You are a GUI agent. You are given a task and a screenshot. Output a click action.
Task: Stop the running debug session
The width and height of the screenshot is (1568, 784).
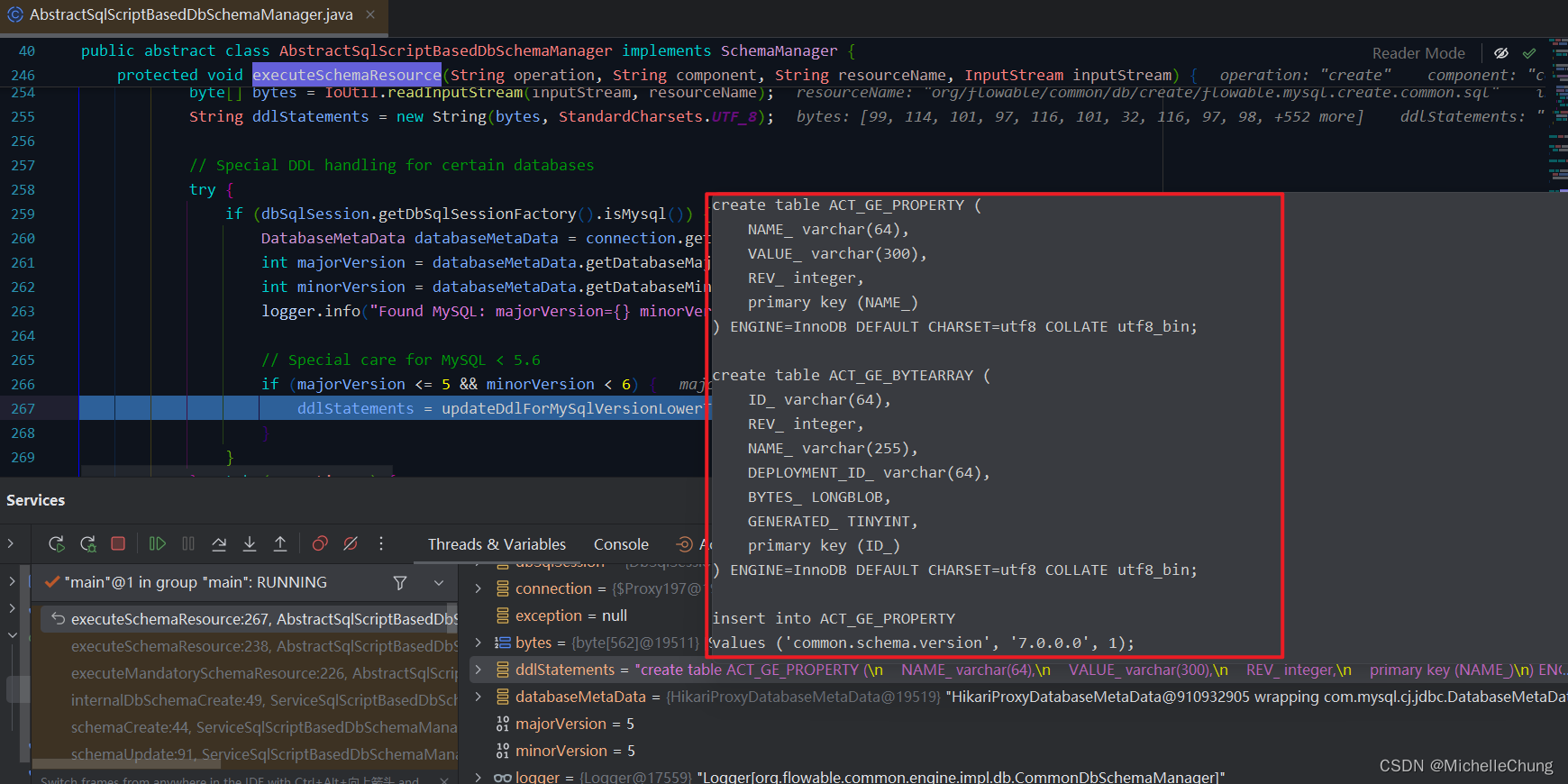click(118, 543)
